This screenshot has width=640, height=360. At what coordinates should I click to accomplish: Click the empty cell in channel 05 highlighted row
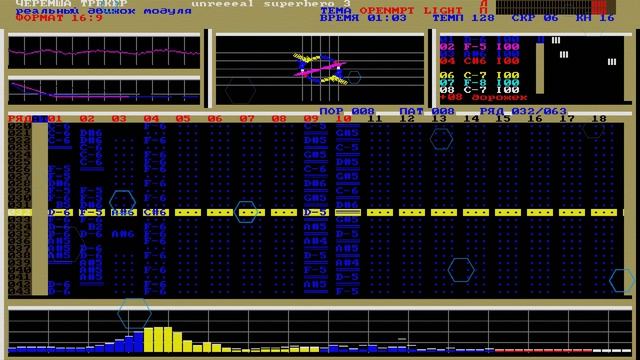coord(188,212)
